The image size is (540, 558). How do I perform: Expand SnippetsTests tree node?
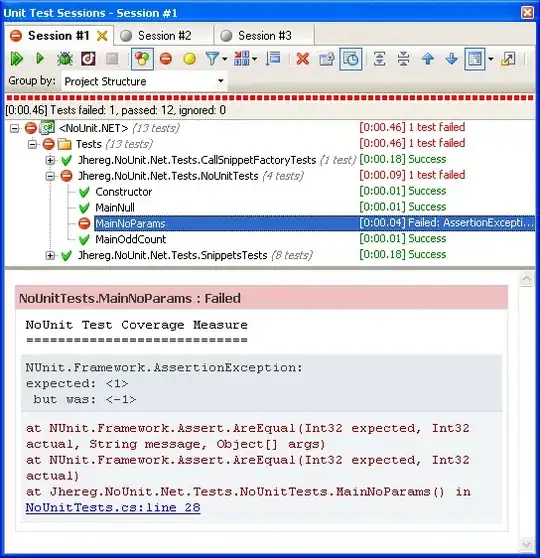[50, 256]
